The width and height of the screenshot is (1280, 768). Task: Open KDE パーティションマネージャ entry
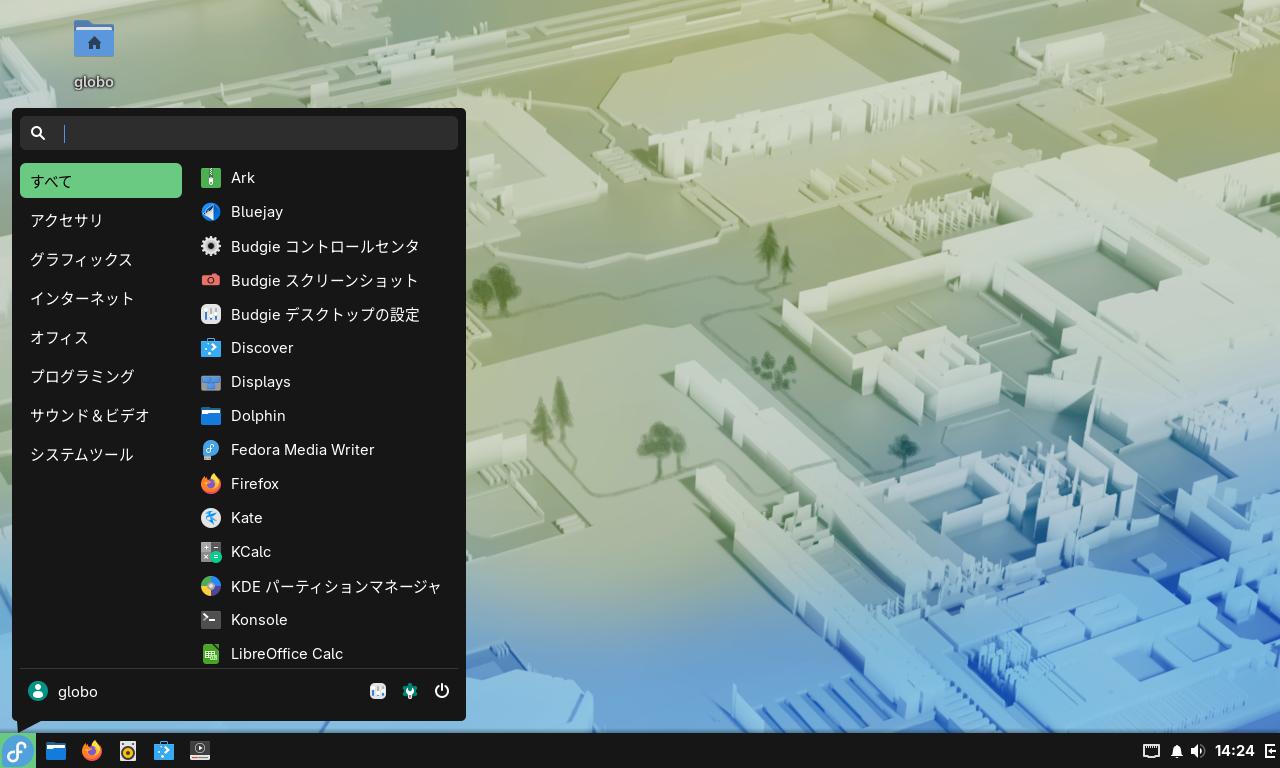335,586
